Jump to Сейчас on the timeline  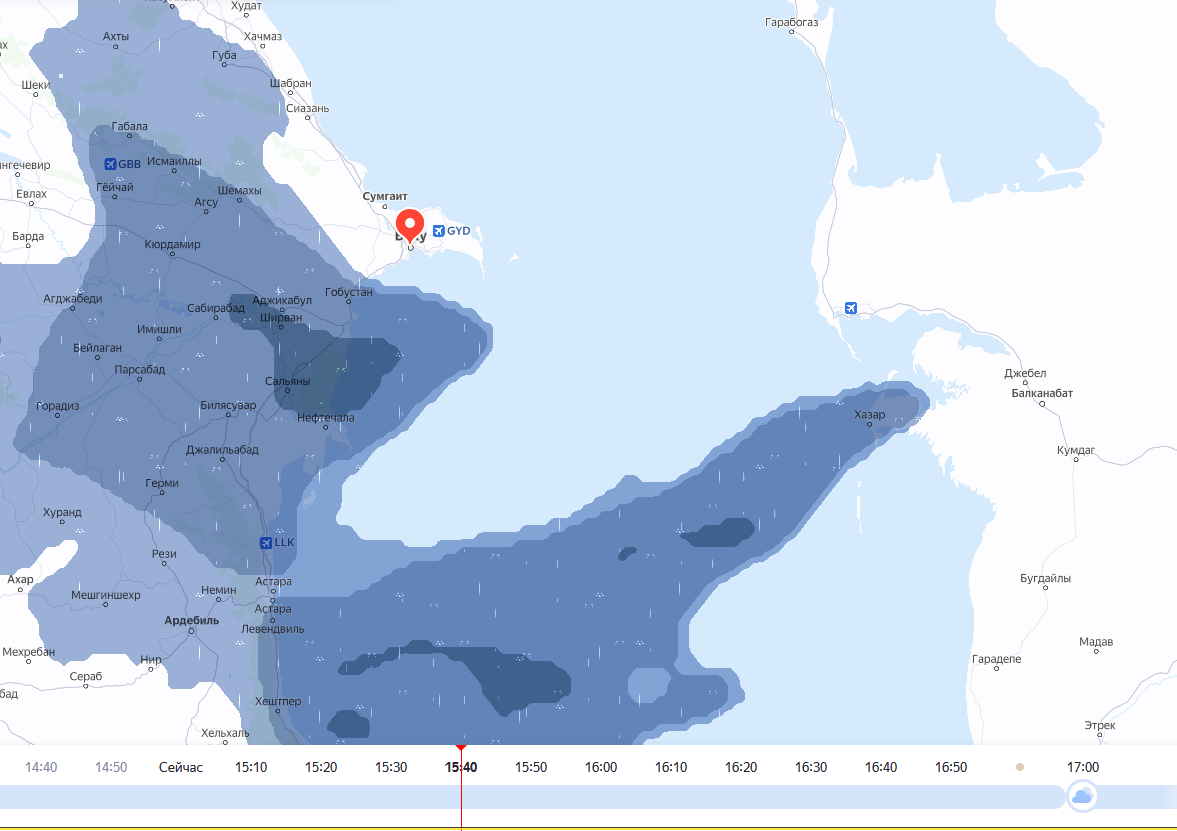pyautogui.click(x=181, y=767)
